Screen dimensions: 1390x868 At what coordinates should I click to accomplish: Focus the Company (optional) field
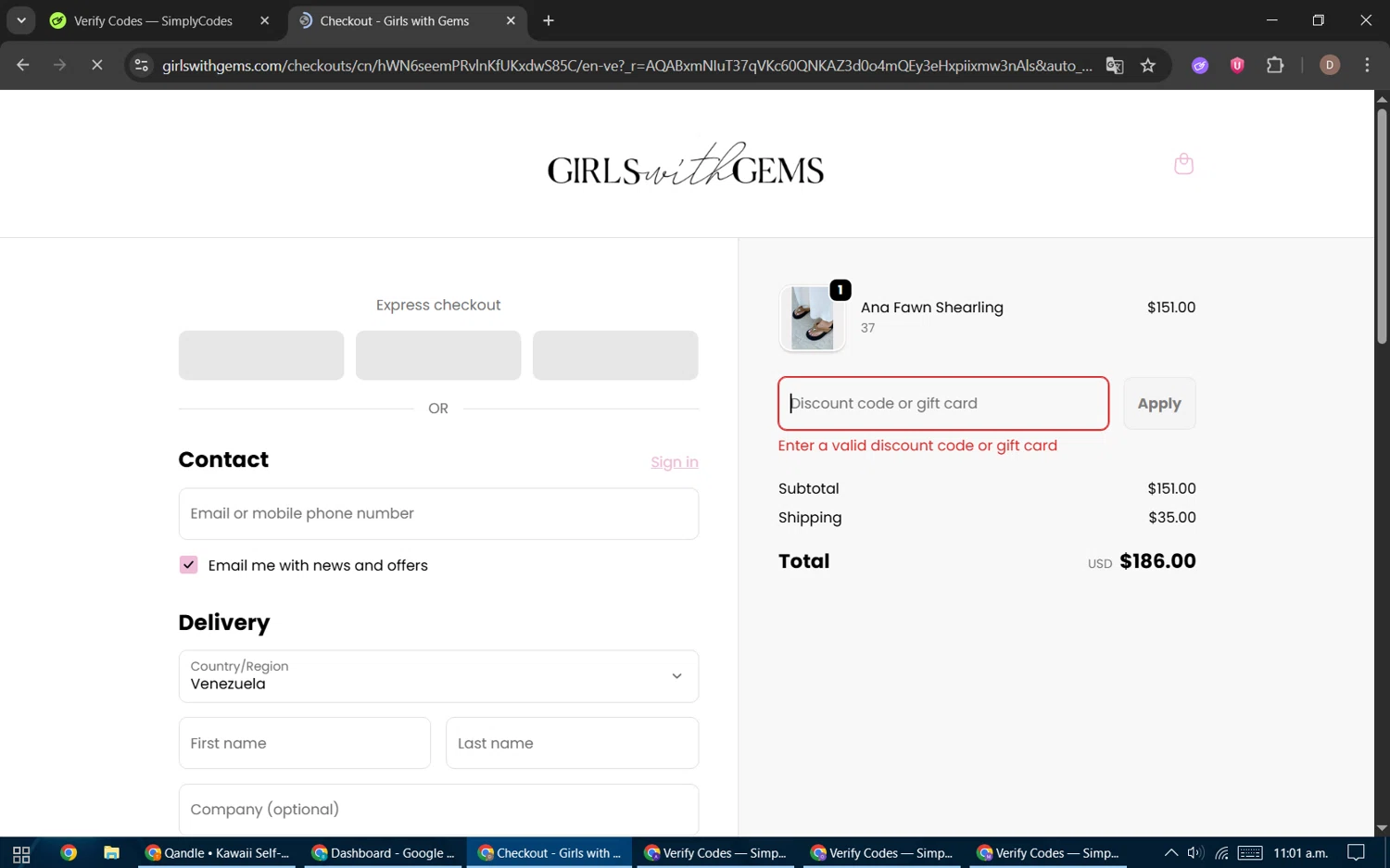(x=438, y=810)
